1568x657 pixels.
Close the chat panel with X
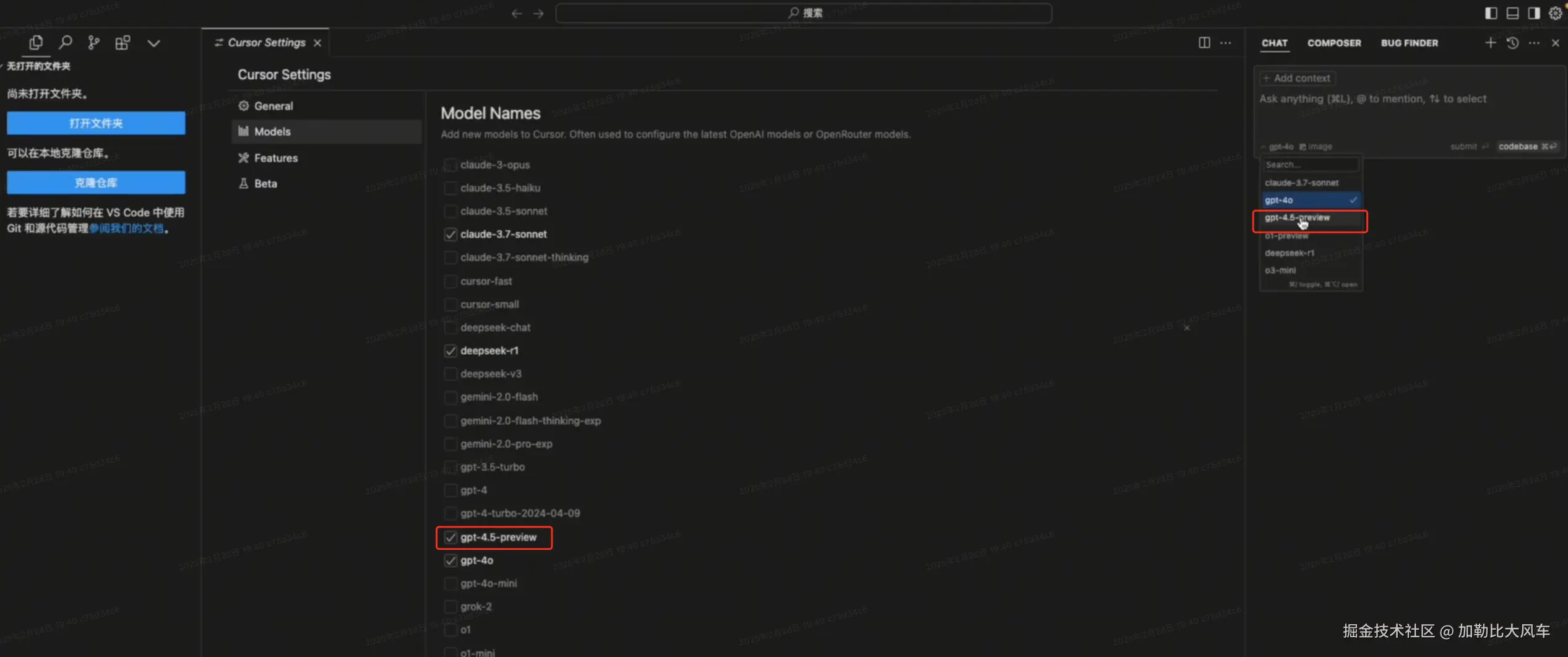click(1555, 43)
